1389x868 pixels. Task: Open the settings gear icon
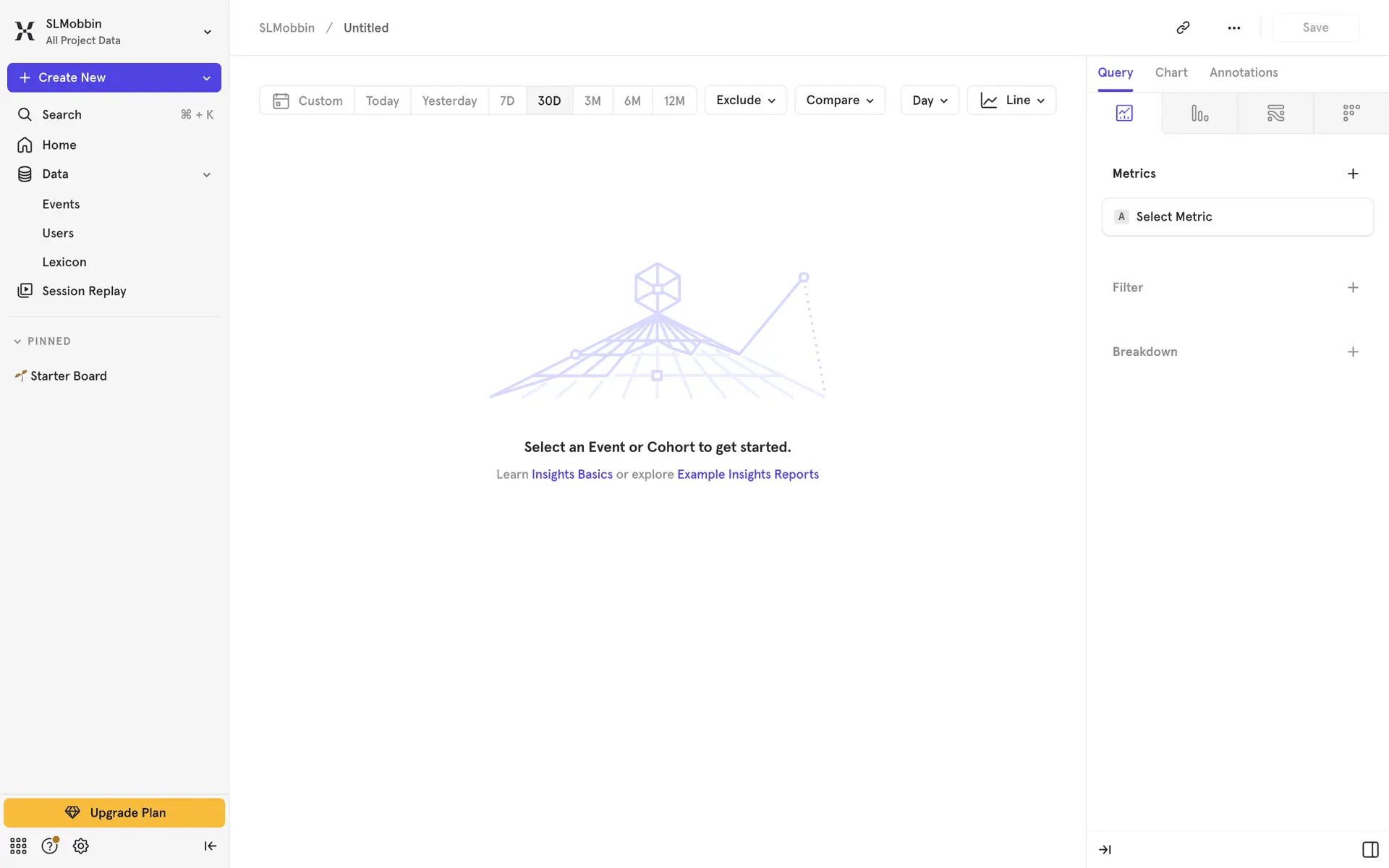click(81, 846)
